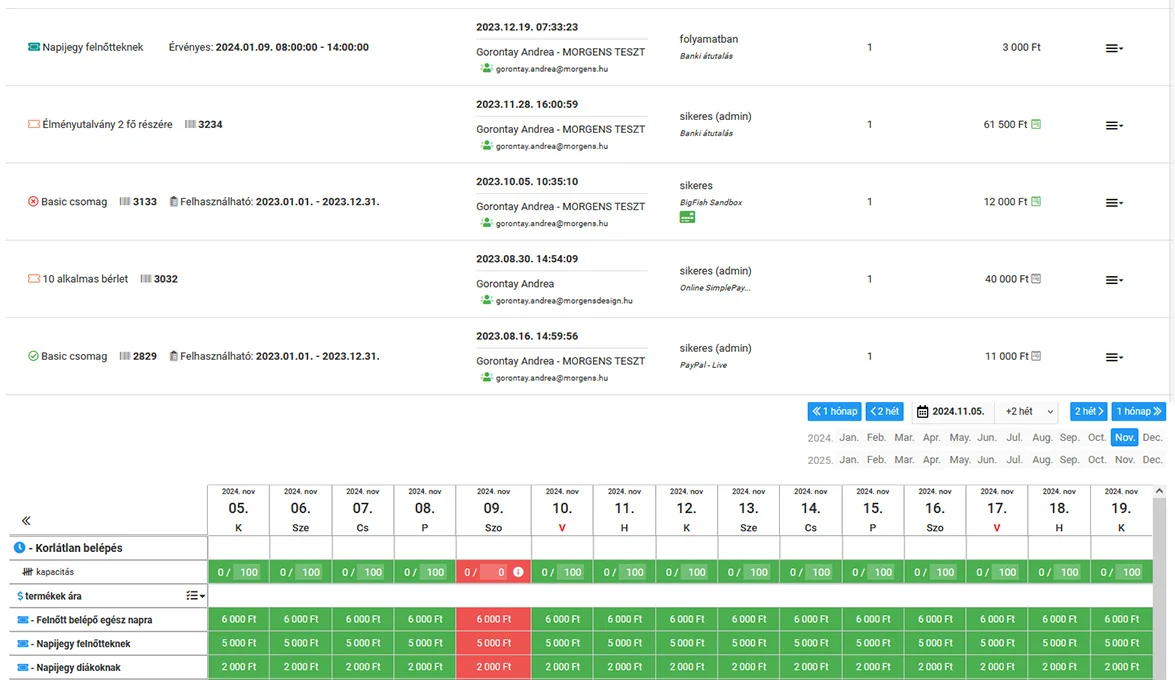The image size is (1175, 680).
Task: Select 2024 Dec. month tab
Action: 1153,437
